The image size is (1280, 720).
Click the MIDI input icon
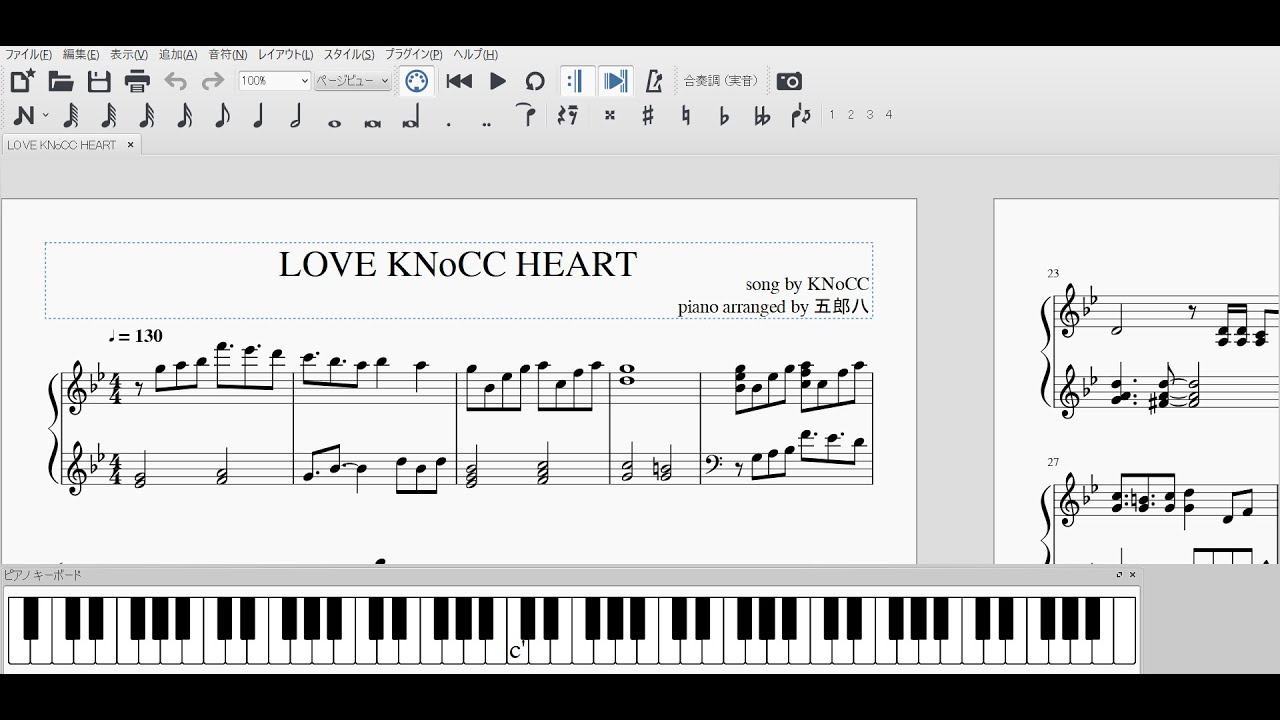tap(415, 81)
